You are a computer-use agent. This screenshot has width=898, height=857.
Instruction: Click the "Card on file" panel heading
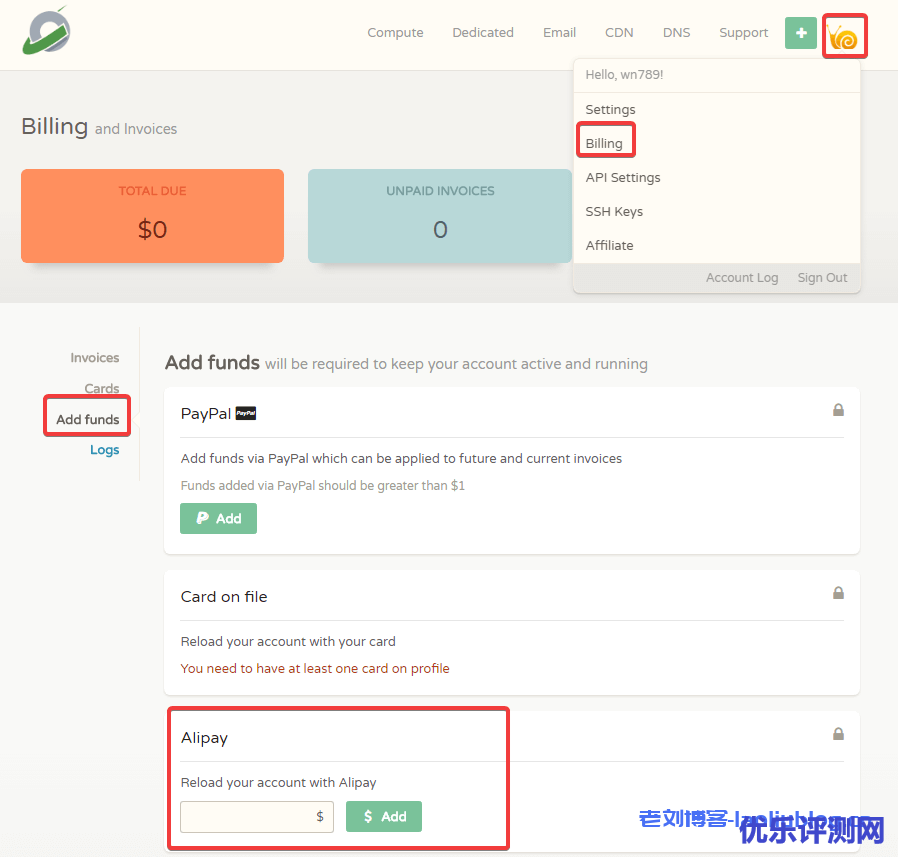224,597
